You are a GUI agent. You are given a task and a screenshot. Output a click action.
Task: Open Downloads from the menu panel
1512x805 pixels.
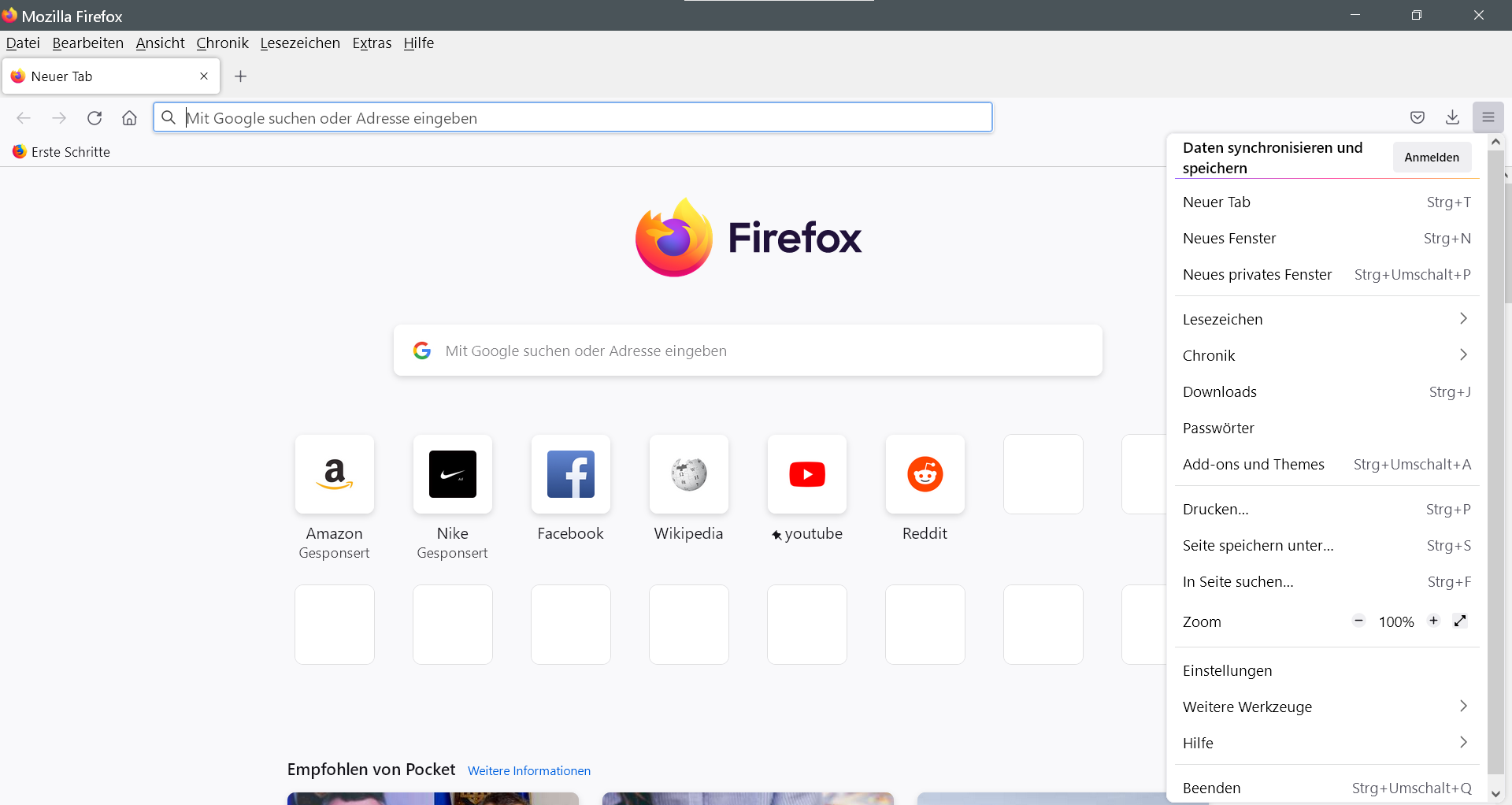pos(1327,391)
